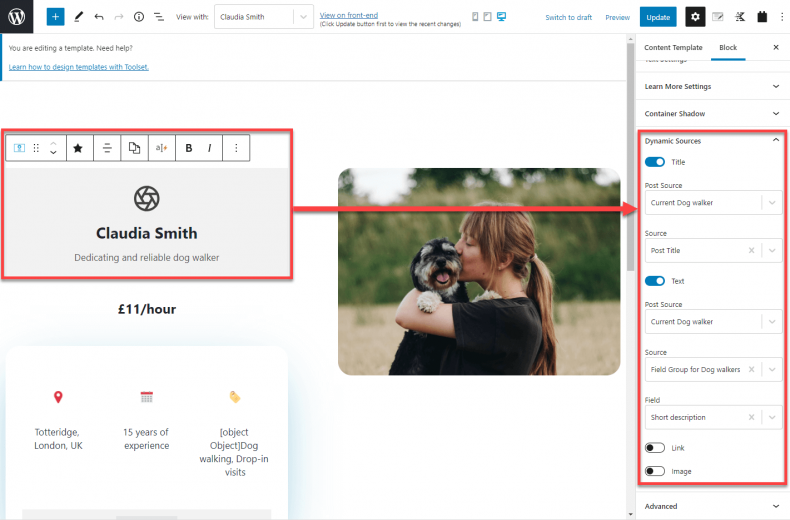Click the block type icon in the block toolbar
Viewport: 790px width, 520px height.
19,148
